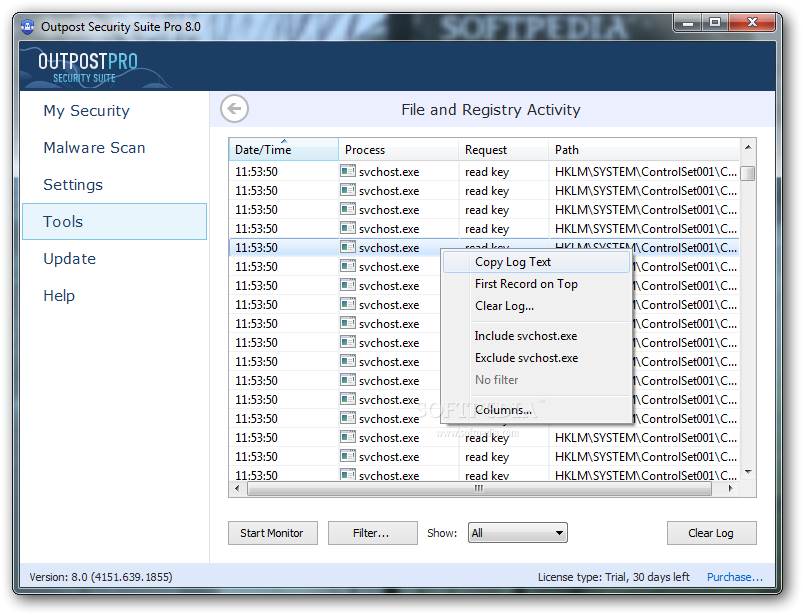803x615 pixels.
Task: Minimize the Outpost Security Suite window
Action: [x=688, y=23]
